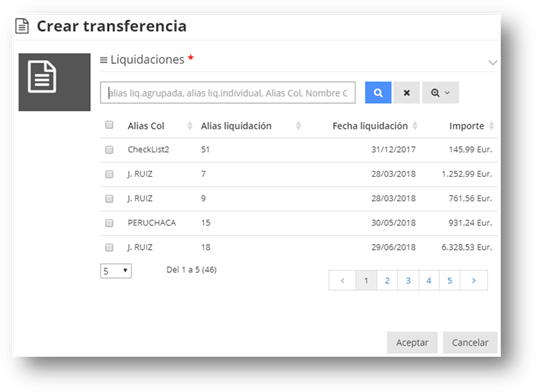The width and height of the screenshot is (536, 392).
Task: Go to page 3 of results
Action: (x=408, y=281)
